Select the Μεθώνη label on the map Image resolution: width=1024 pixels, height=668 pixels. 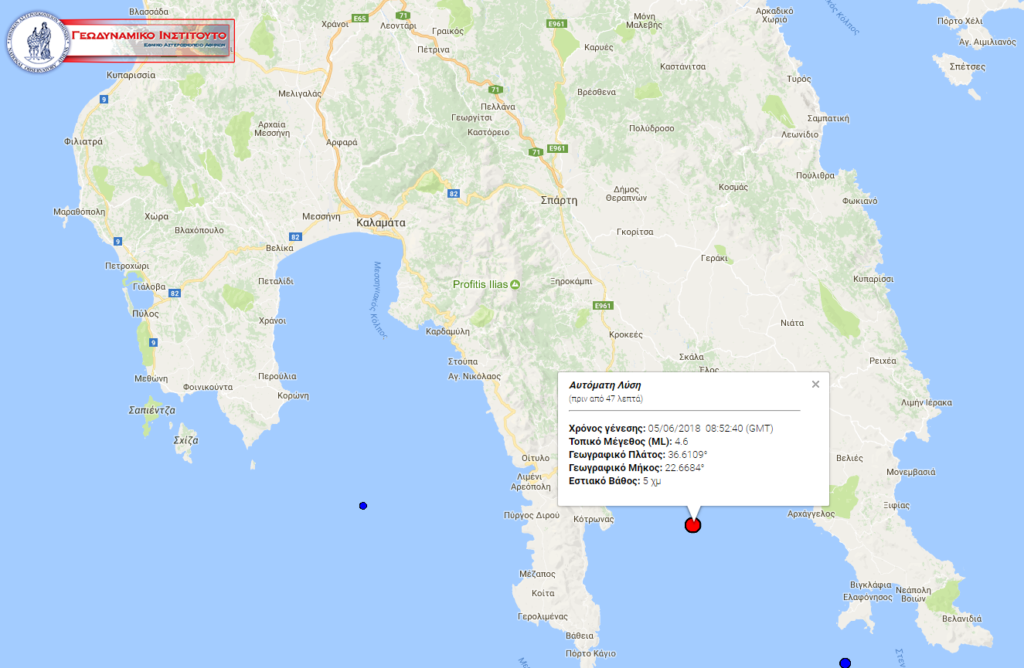(x=151, y=379)
